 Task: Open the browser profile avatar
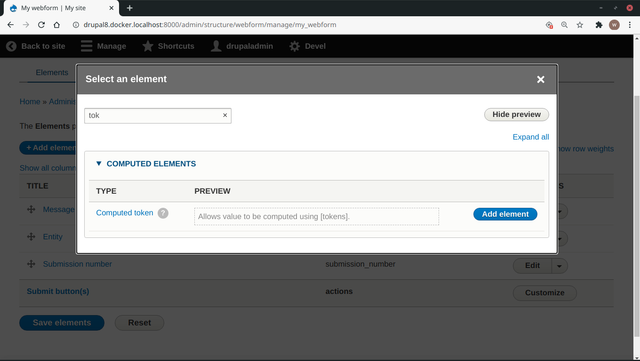[x=614, y=25]
